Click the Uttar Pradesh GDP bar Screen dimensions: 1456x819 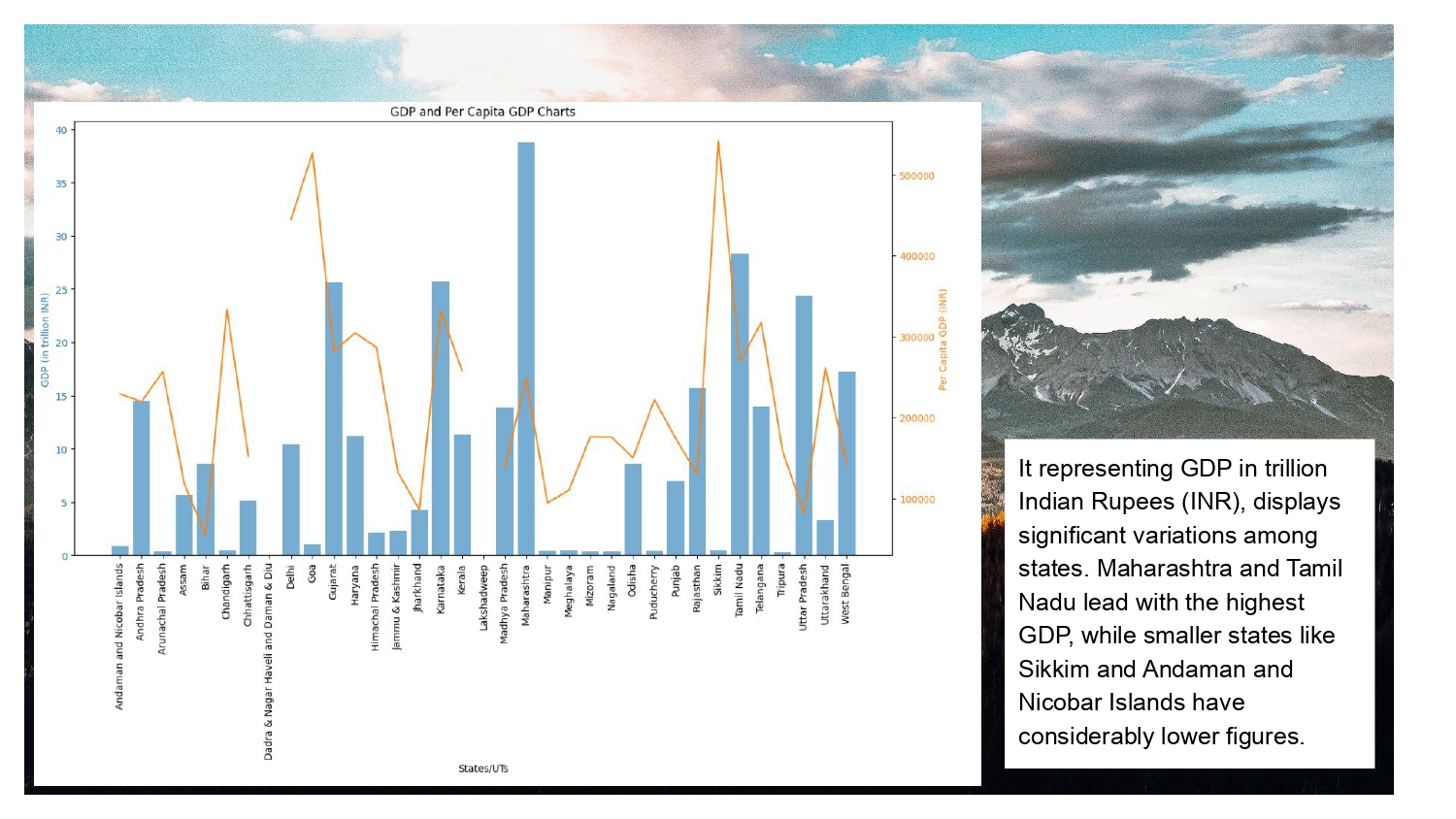pos(804,425)
